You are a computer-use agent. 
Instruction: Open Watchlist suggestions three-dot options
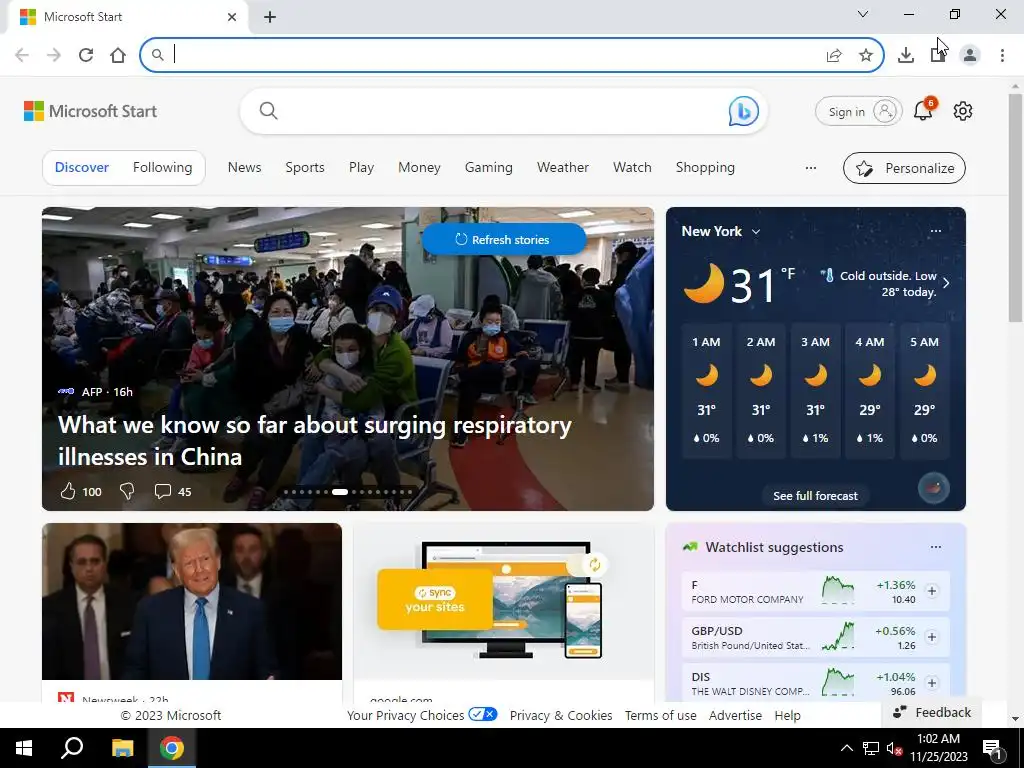click(936, 547)
